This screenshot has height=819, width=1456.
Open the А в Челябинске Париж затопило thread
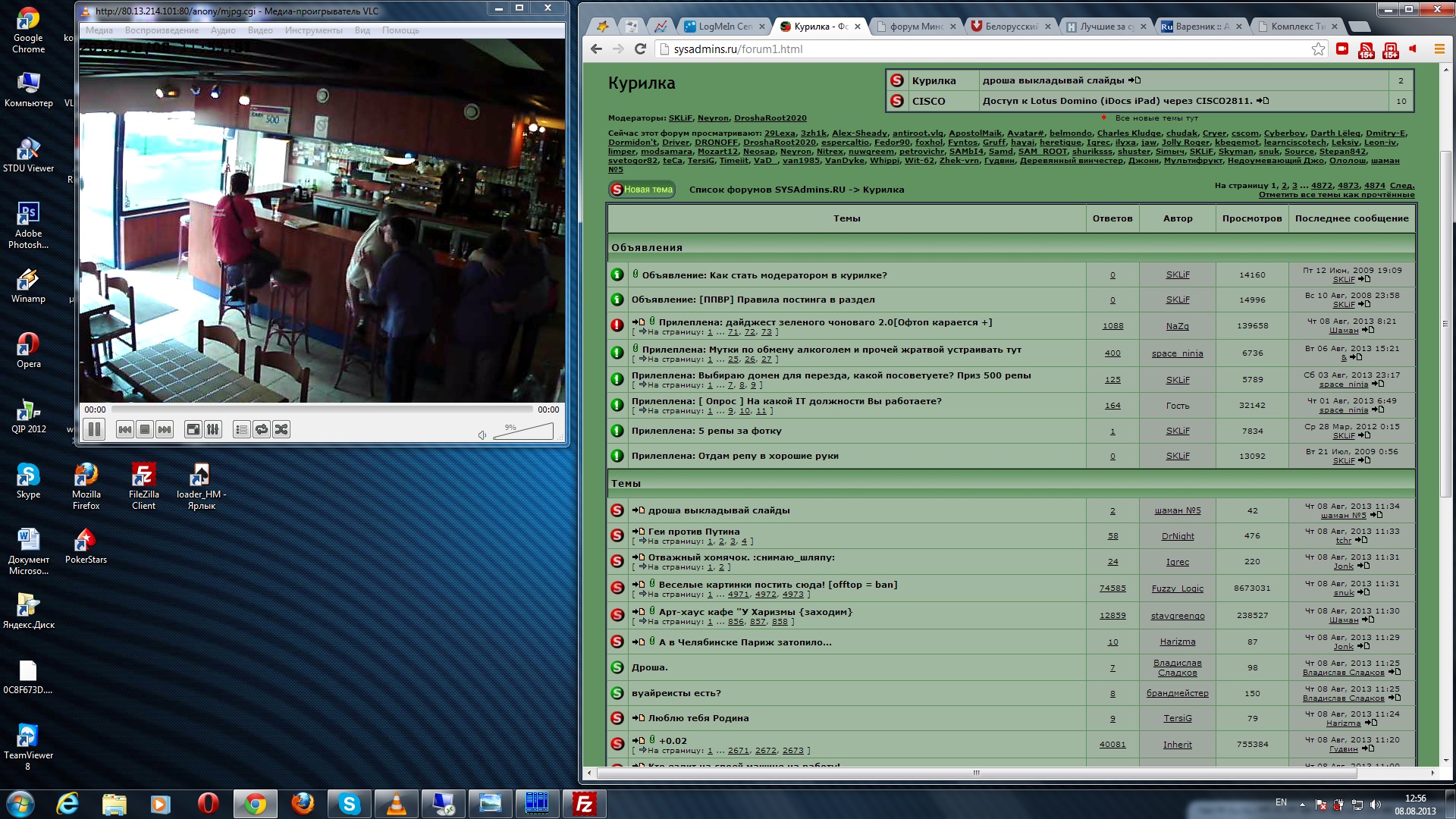(745, 642)
